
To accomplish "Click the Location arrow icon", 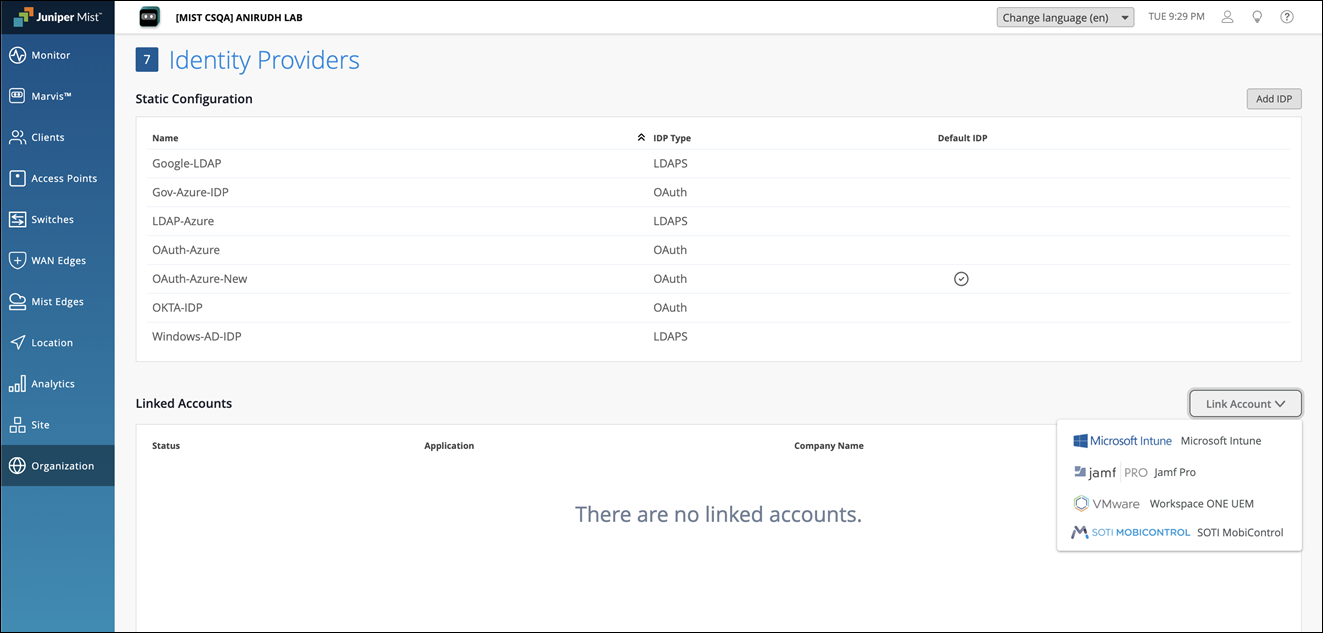I will 17,342.
